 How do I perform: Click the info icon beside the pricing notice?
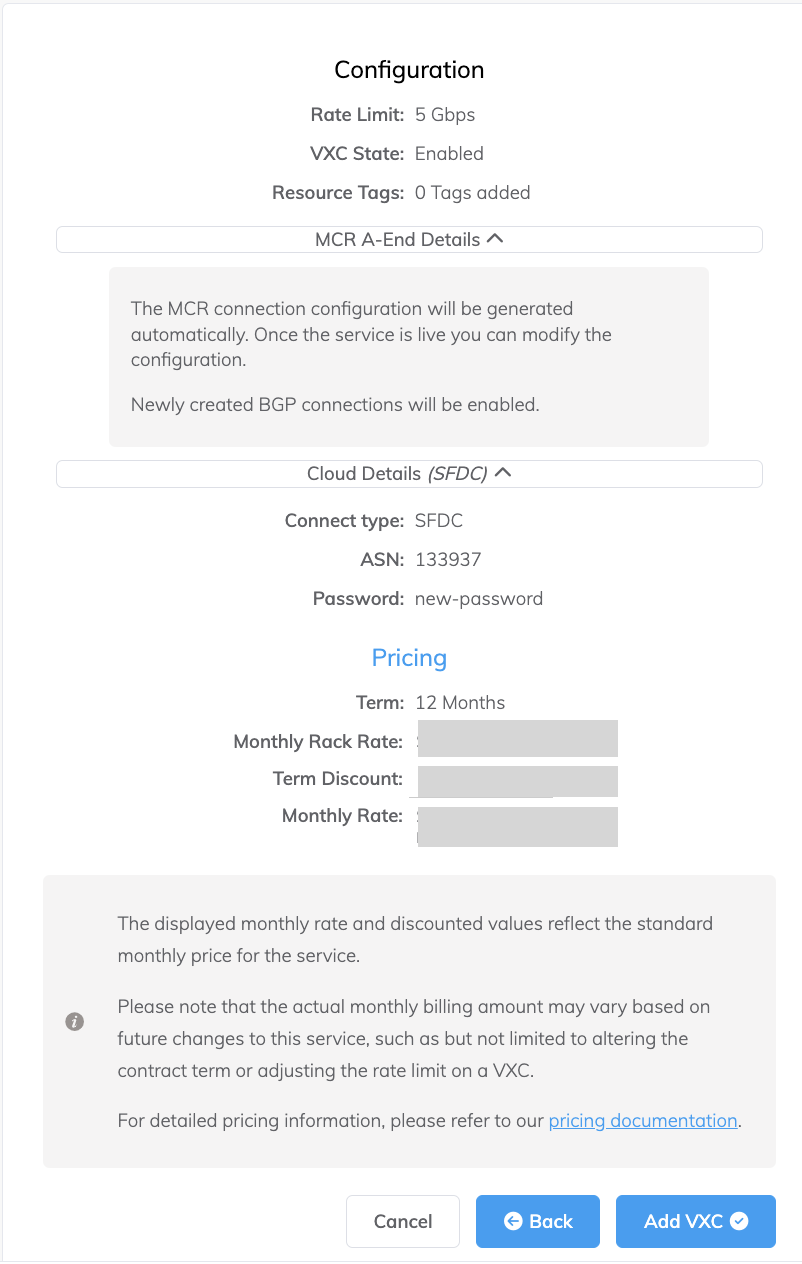[x=74, y=1021]
